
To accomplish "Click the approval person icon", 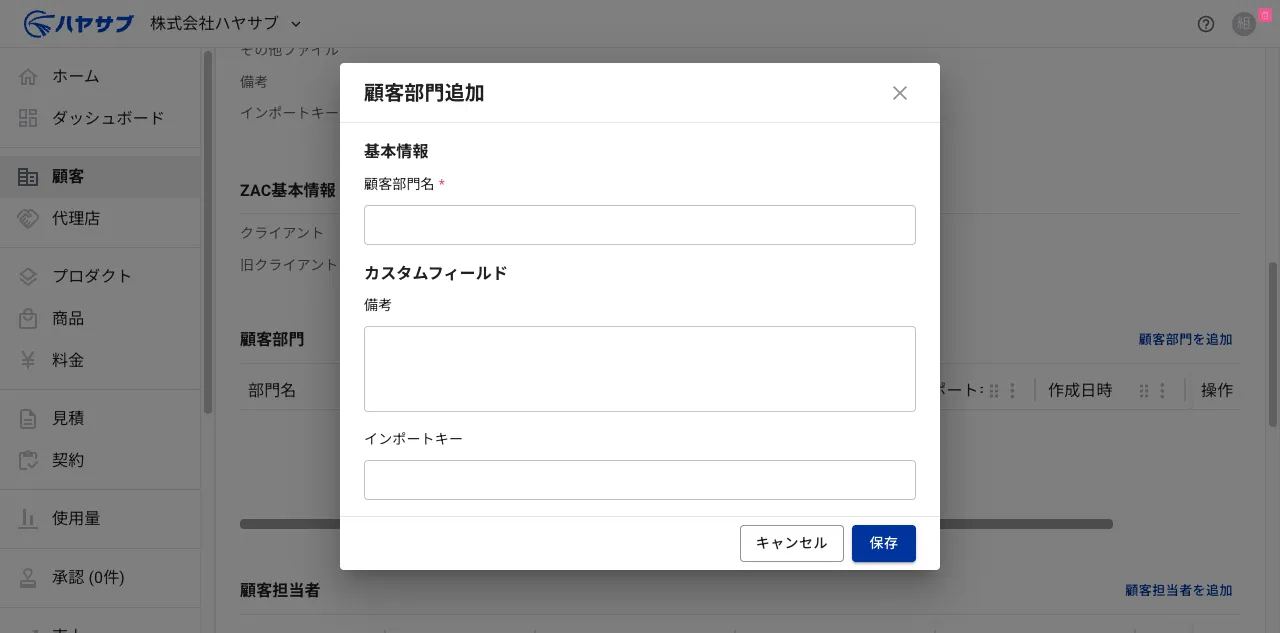I will (x=28, y=577).
